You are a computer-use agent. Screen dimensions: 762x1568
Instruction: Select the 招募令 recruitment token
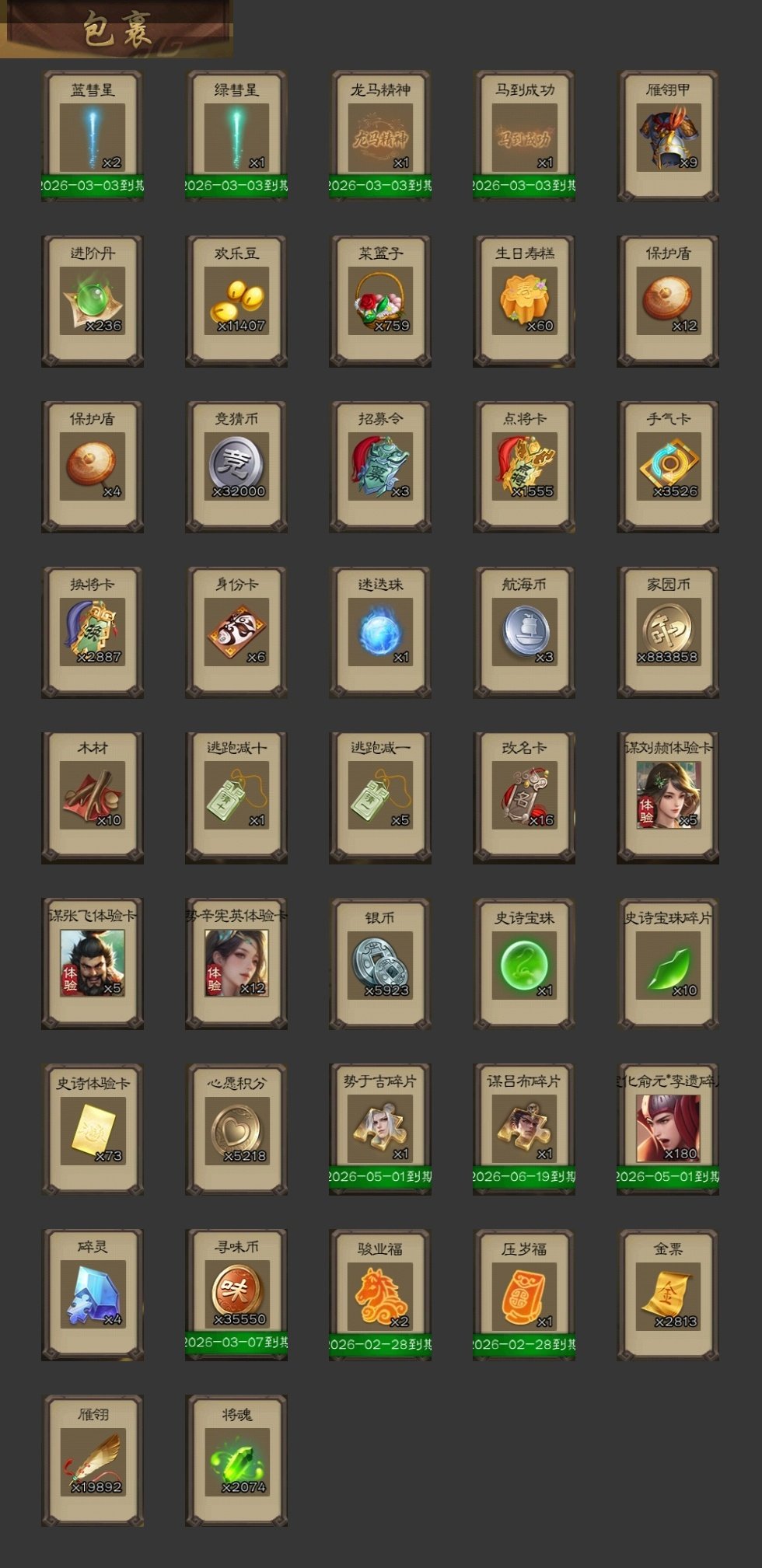[380, 467]
